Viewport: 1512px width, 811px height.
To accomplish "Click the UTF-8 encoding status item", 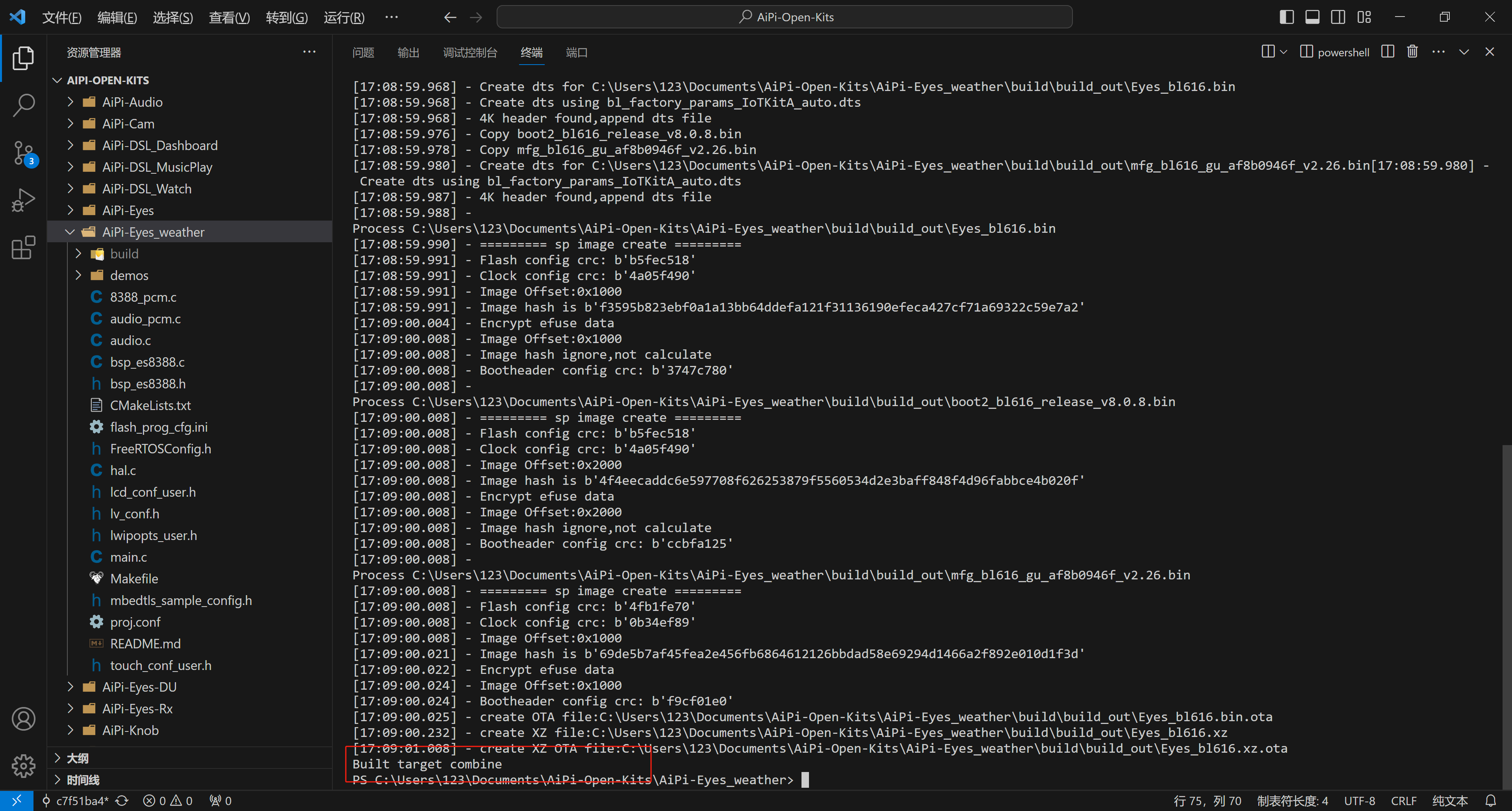I will (x=1360, y=800).
